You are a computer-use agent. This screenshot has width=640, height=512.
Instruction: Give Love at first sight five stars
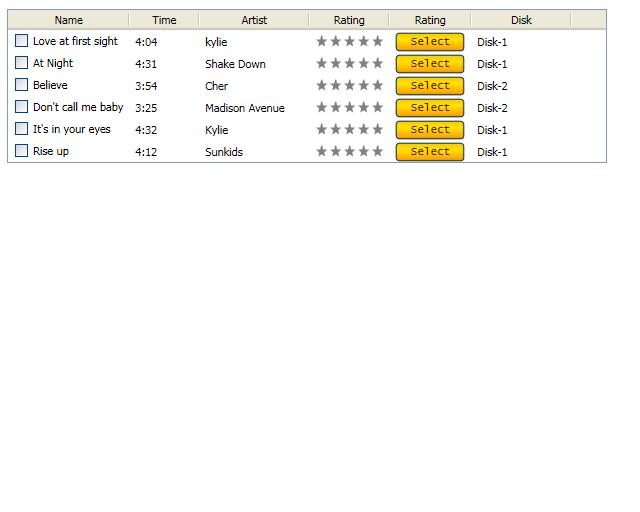[378, 41]
